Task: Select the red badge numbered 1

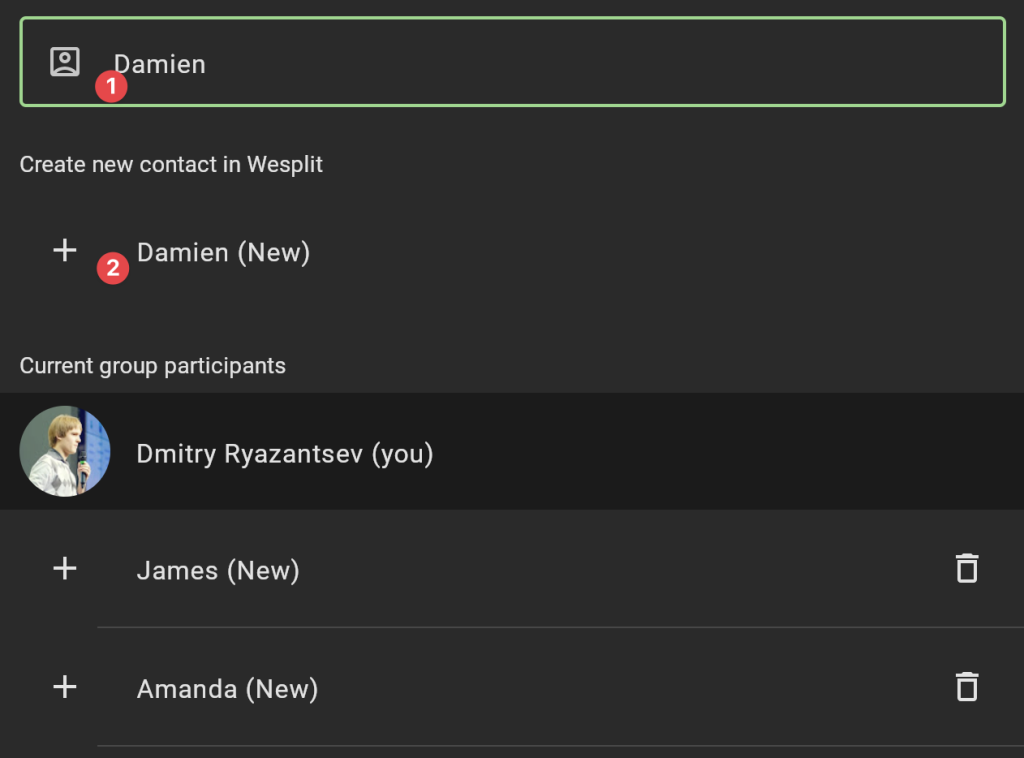Action: 111,86
